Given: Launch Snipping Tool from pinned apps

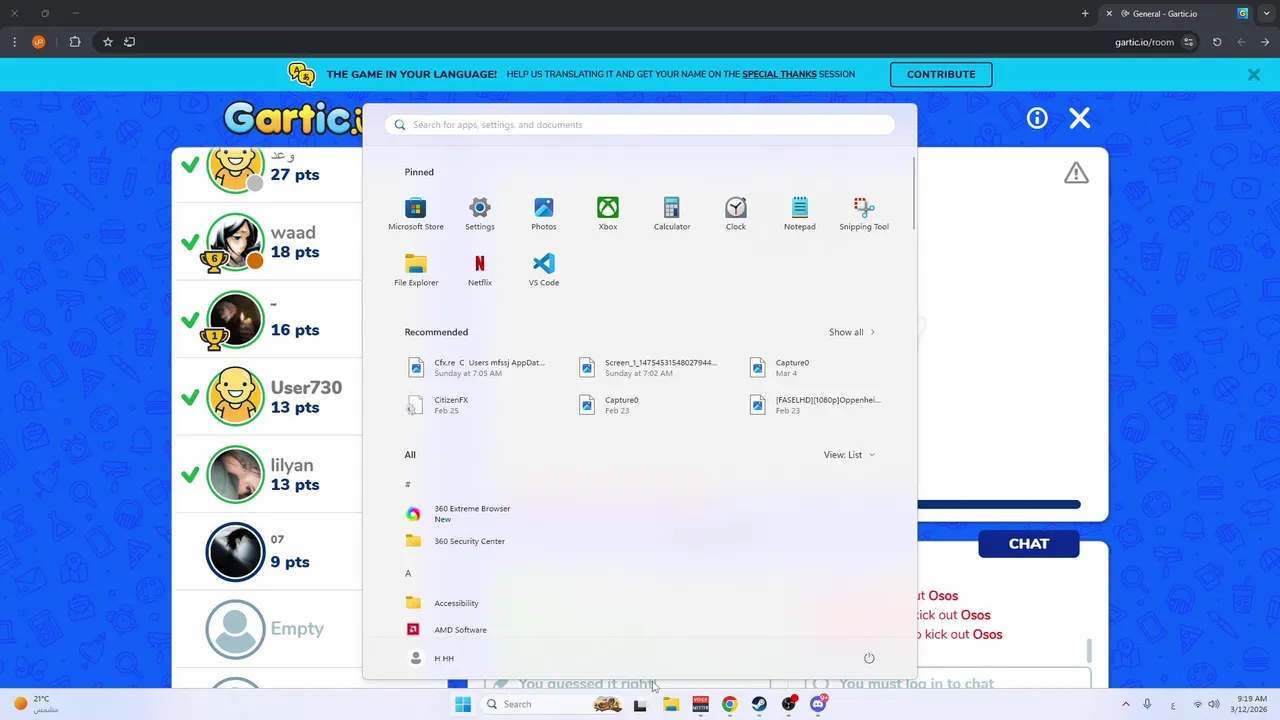Looking at the screenshot, I should tap(864, 214).
